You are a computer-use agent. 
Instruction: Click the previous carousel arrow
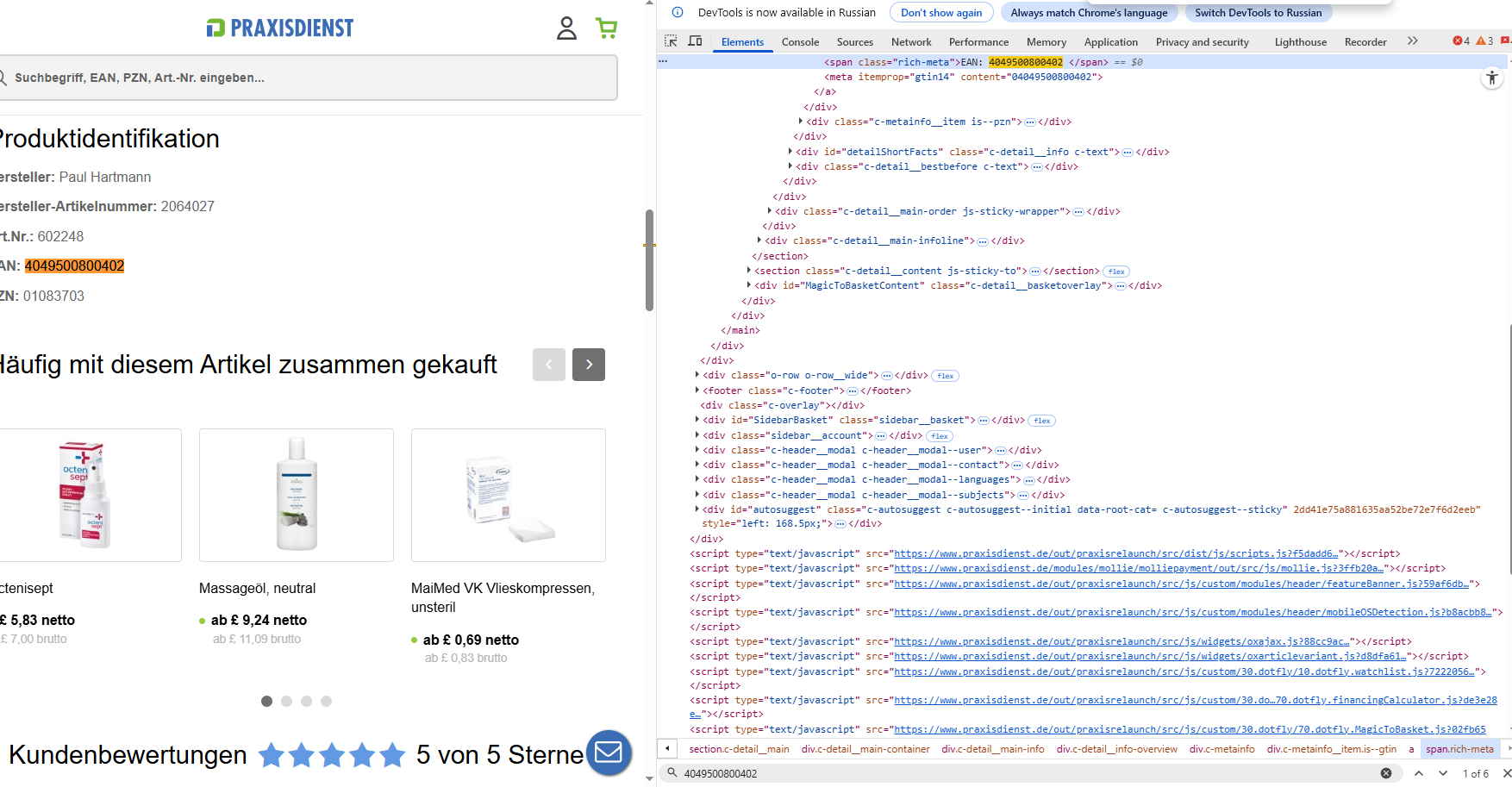(549, 365)
